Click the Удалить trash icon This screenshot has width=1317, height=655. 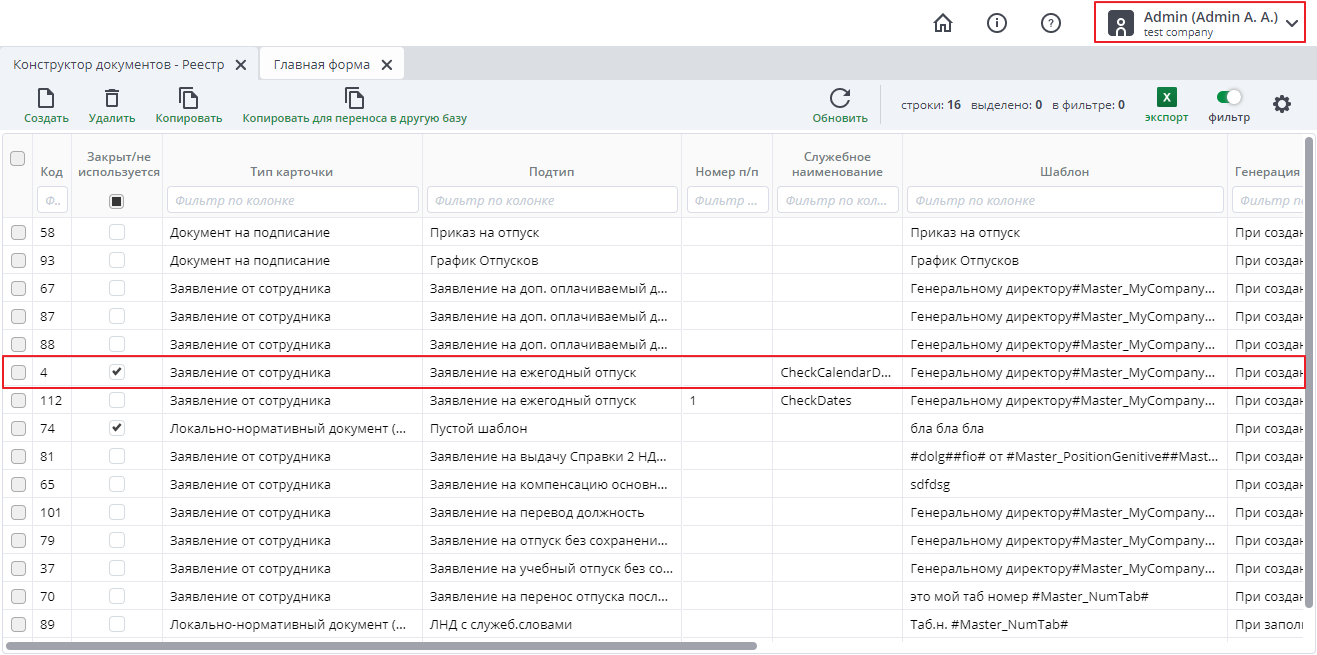[x=112, y=99]
